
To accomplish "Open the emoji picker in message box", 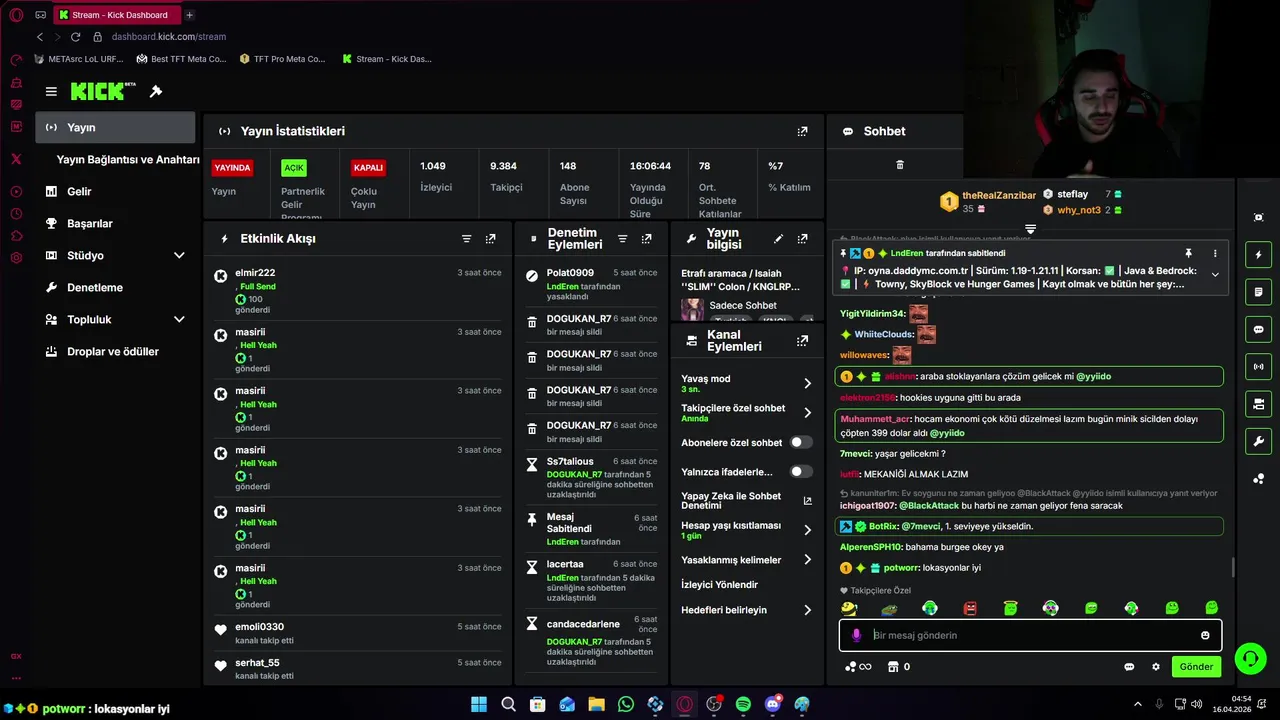I will [x=1205, y=635].
